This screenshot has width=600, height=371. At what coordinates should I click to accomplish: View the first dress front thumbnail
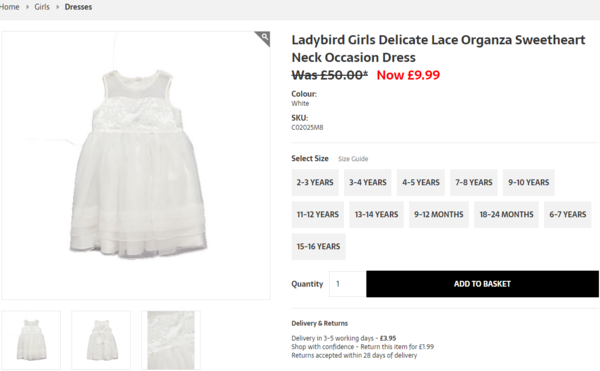coord(31,340)
